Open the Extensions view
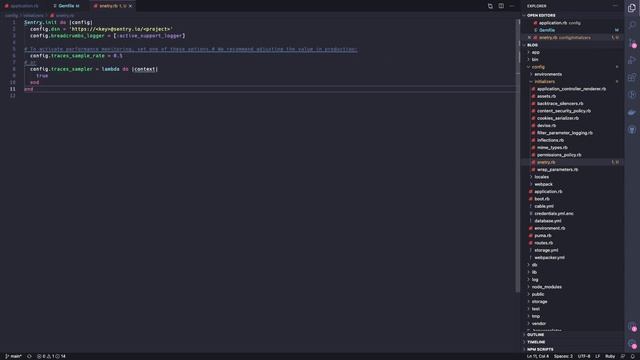This screenshot has height=360, width=640. coord(632,77)
